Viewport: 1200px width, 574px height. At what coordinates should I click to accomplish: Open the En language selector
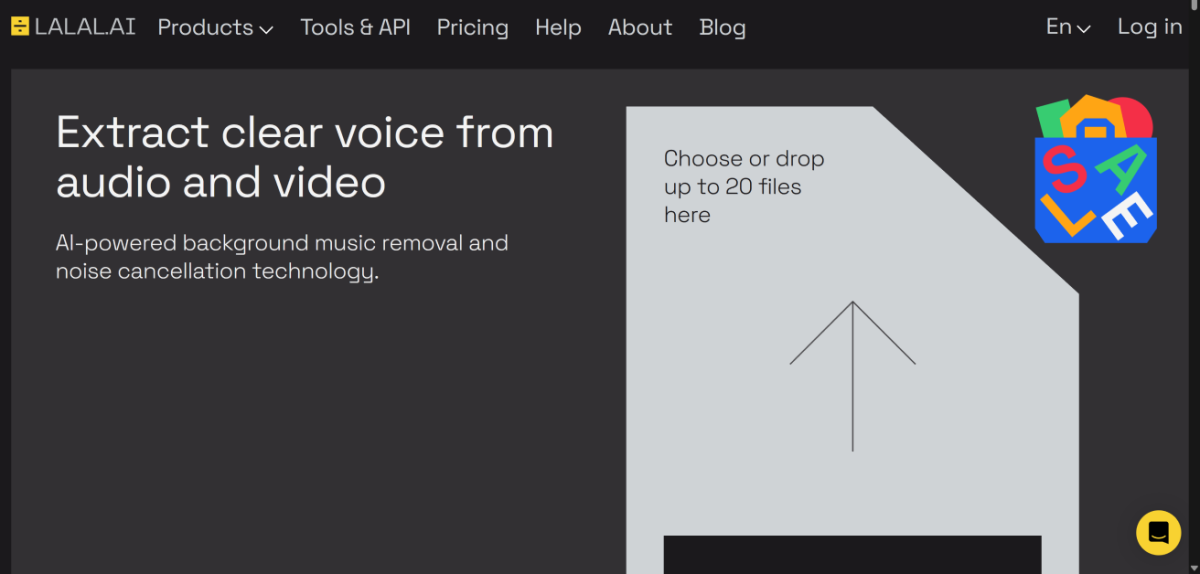click(1059, 27)
